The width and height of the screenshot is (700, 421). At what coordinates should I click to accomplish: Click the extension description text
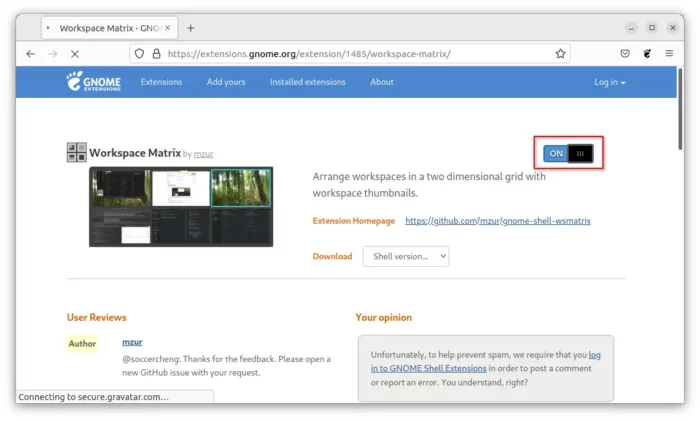tap(429, 185)
